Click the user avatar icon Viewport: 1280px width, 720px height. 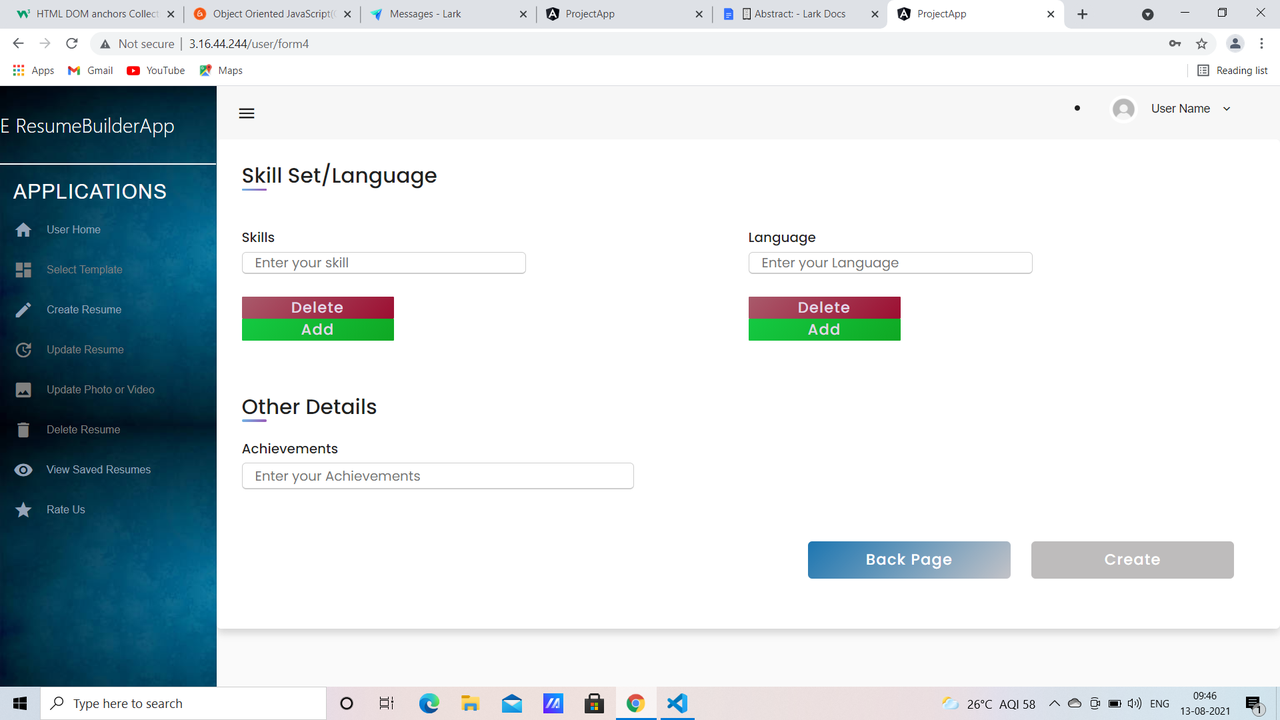point(1124,109)
